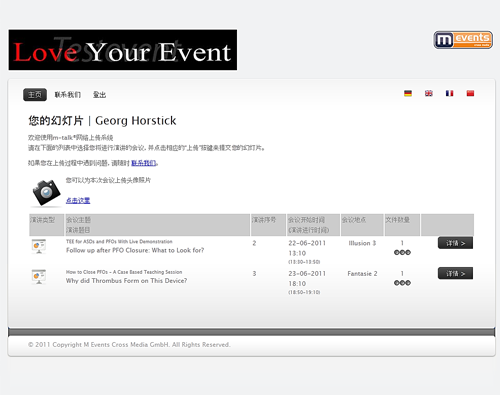Open the M Events logo

(x=463, y=40)
